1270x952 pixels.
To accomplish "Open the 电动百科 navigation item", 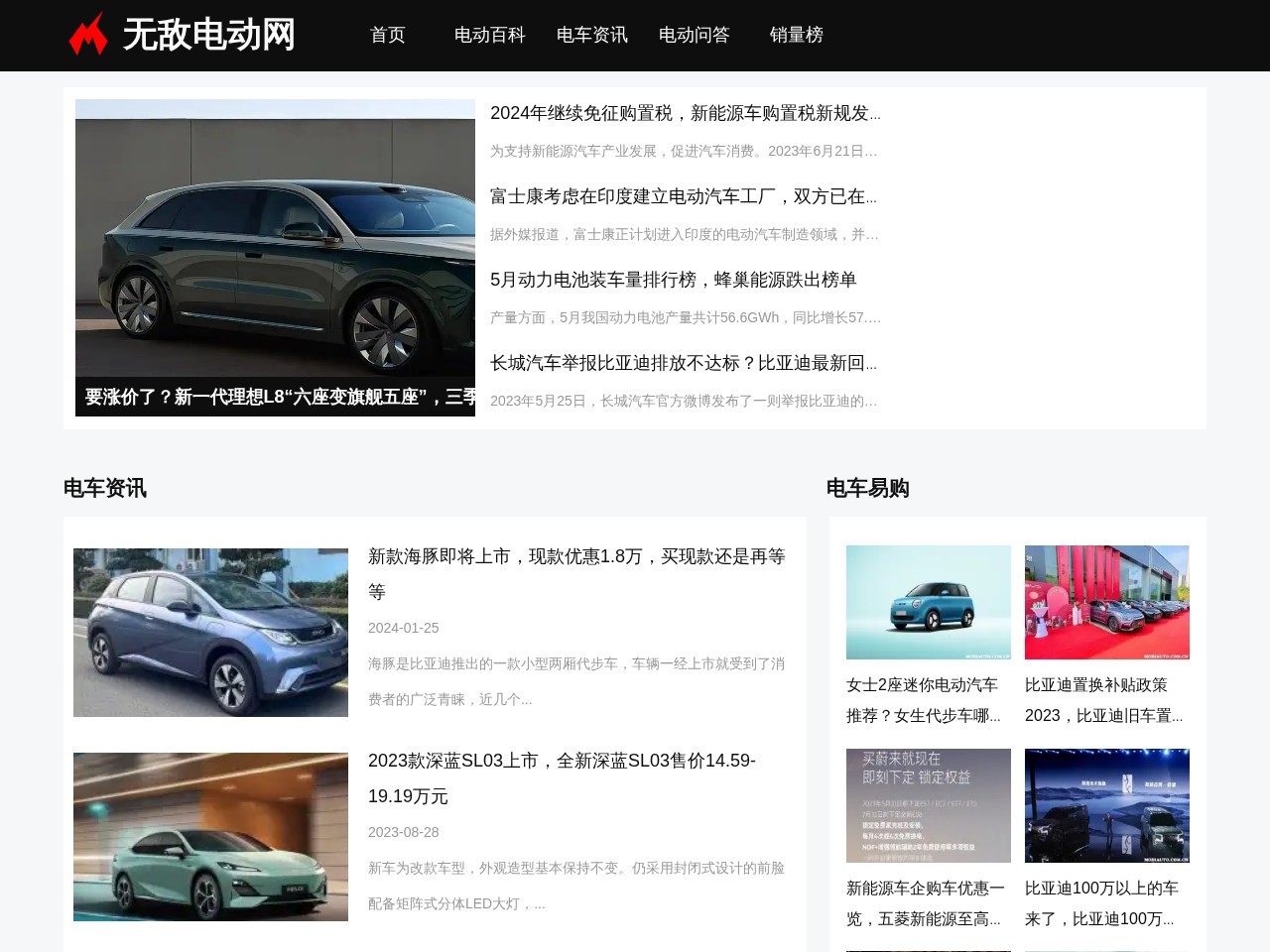I will (490, 35).
